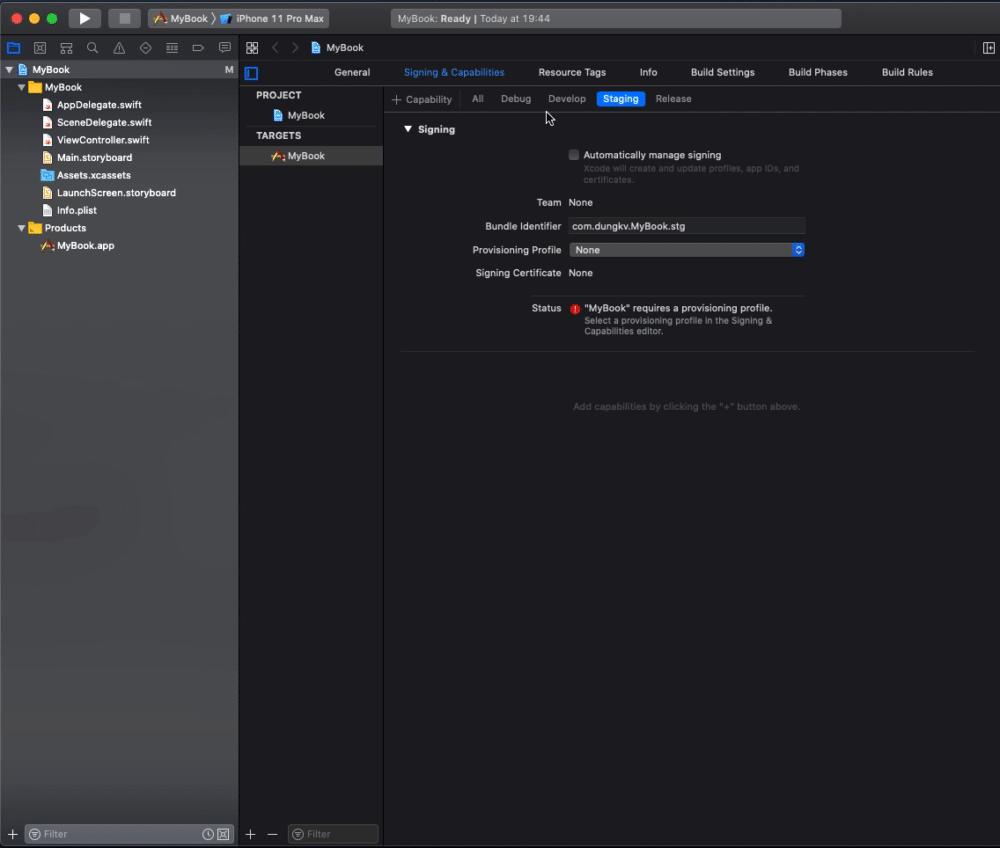Open the Symbol navigator
The width and height of the screenshot is (1000, 848).
66,48
